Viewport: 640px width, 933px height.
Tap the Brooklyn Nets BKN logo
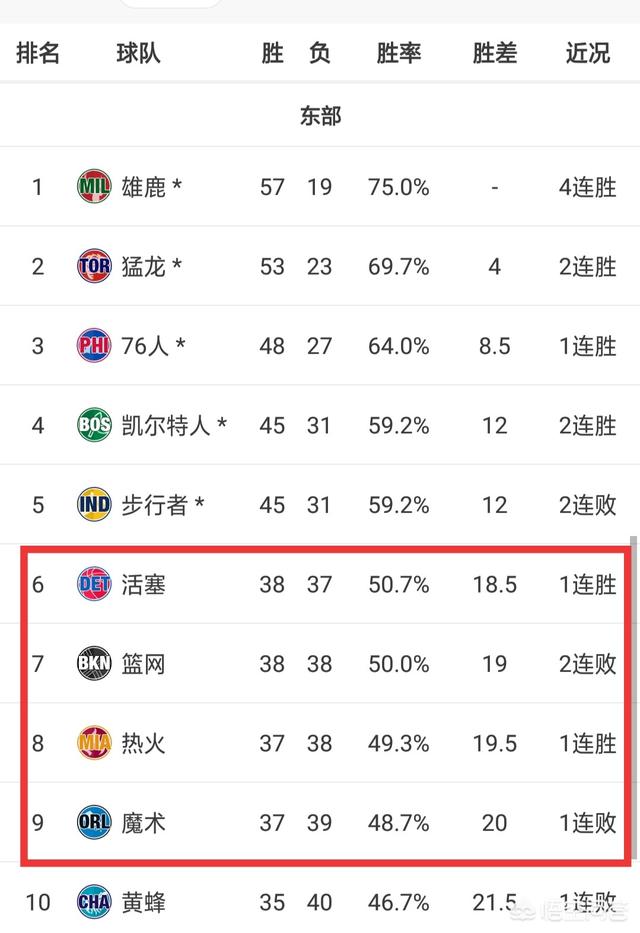[x=94, y=663]
